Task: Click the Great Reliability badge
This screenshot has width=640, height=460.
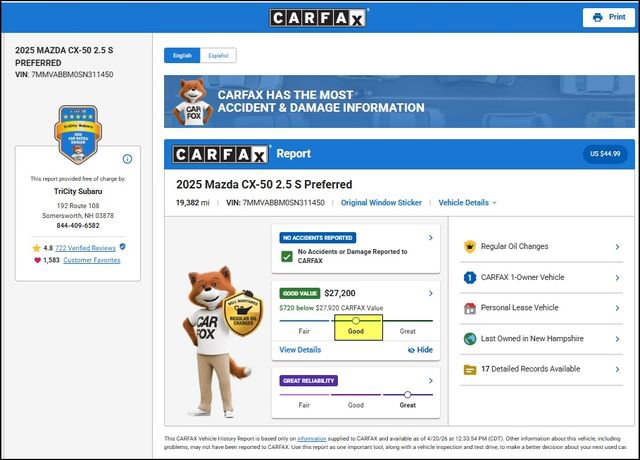Action: click(x=309, y=381)
